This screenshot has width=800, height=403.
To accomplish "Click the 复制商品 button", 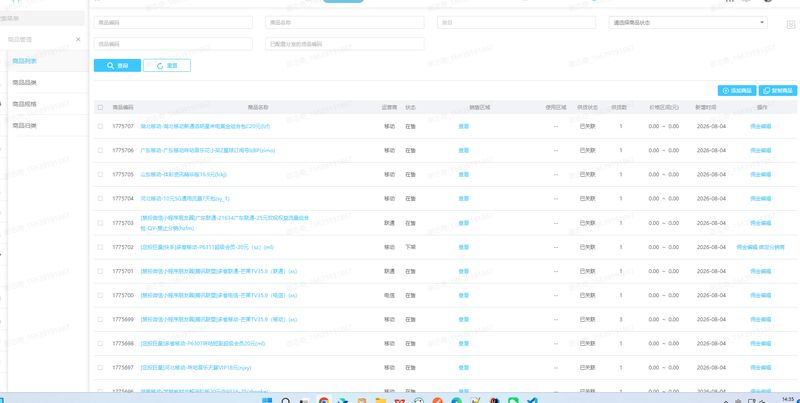I will click(778, 90).
